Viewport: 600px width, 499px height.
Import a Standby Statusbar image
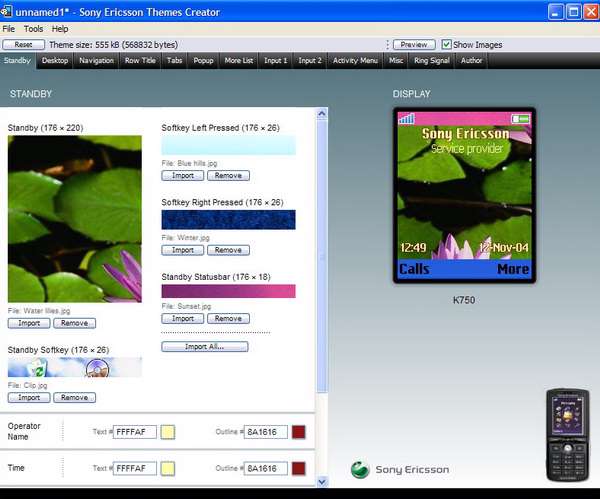[183, 318]
